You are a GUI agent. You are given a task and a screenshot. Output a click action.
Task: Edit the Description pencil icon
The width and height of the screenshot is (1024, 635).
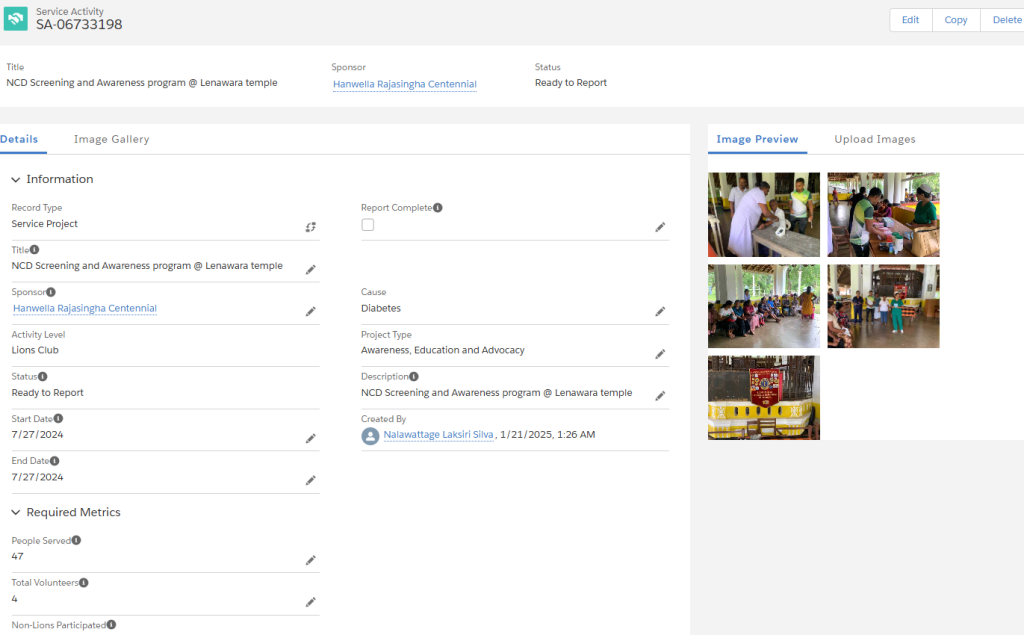coord(660,396)
